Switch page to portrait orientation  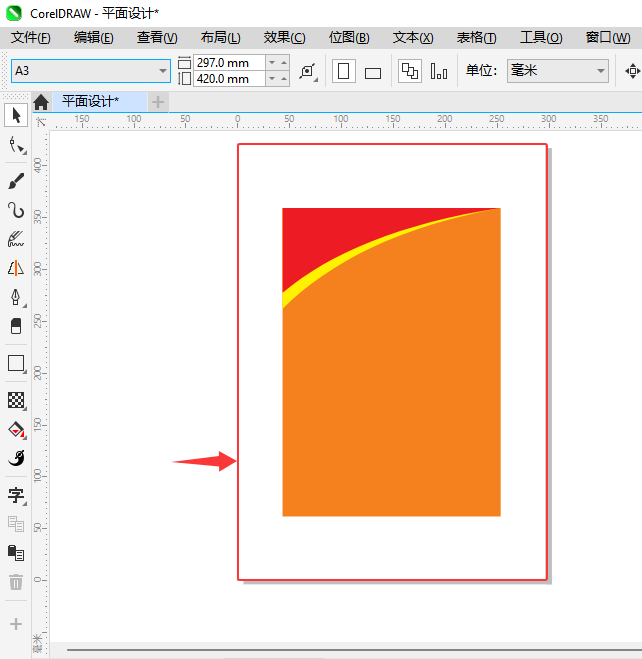[344, 71]
